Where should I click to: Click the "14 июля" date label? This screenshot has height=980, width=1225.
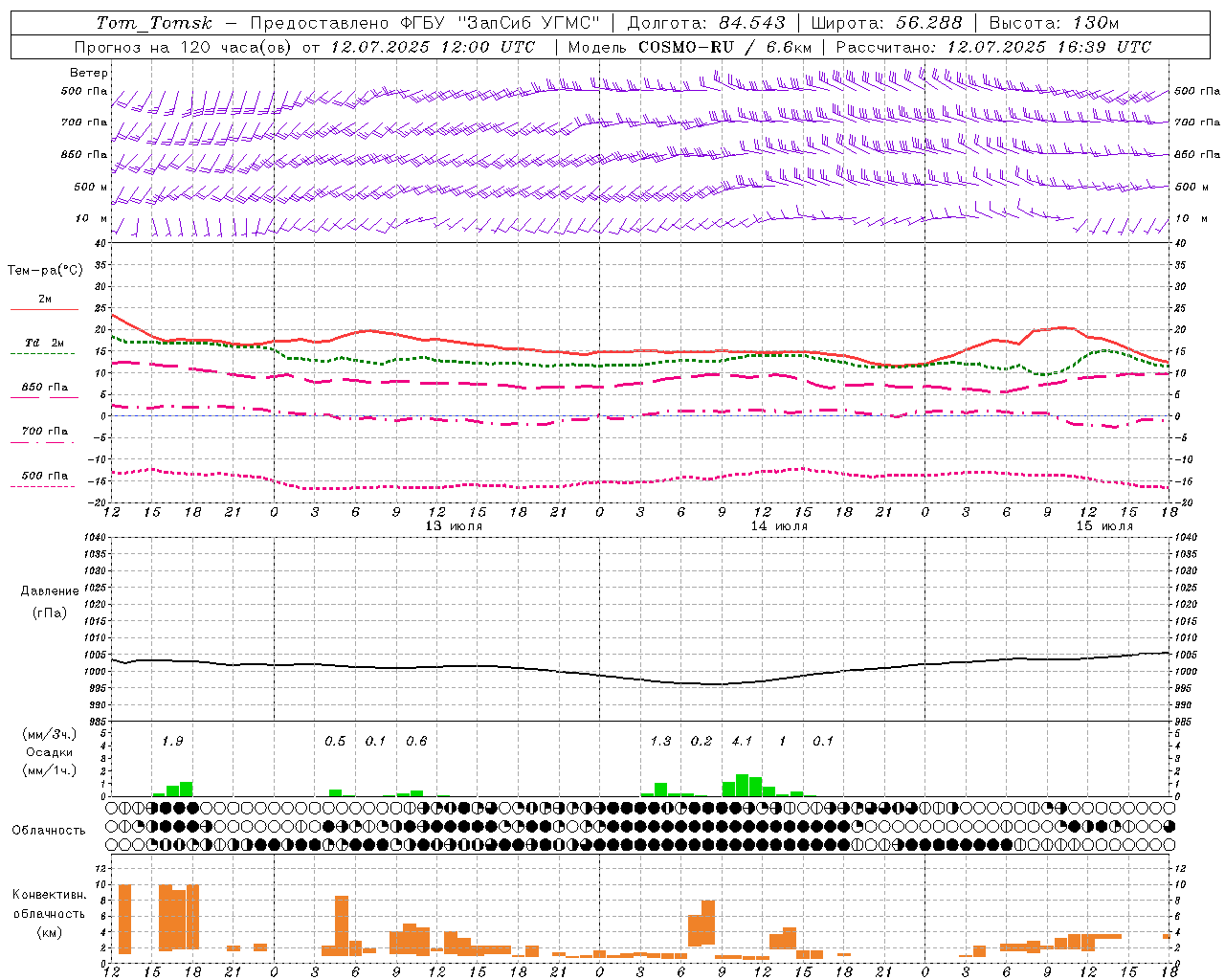coord(779,526)
